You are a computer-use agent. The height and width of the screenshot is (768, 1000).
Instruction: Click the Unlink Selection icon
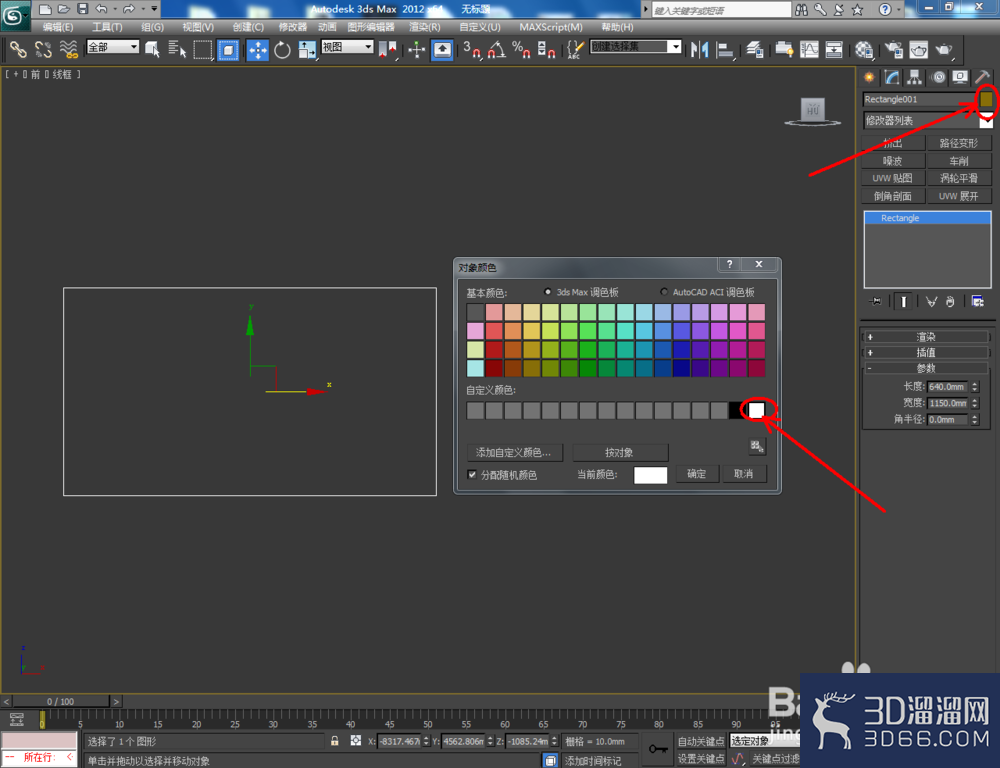tap(43, 49)
